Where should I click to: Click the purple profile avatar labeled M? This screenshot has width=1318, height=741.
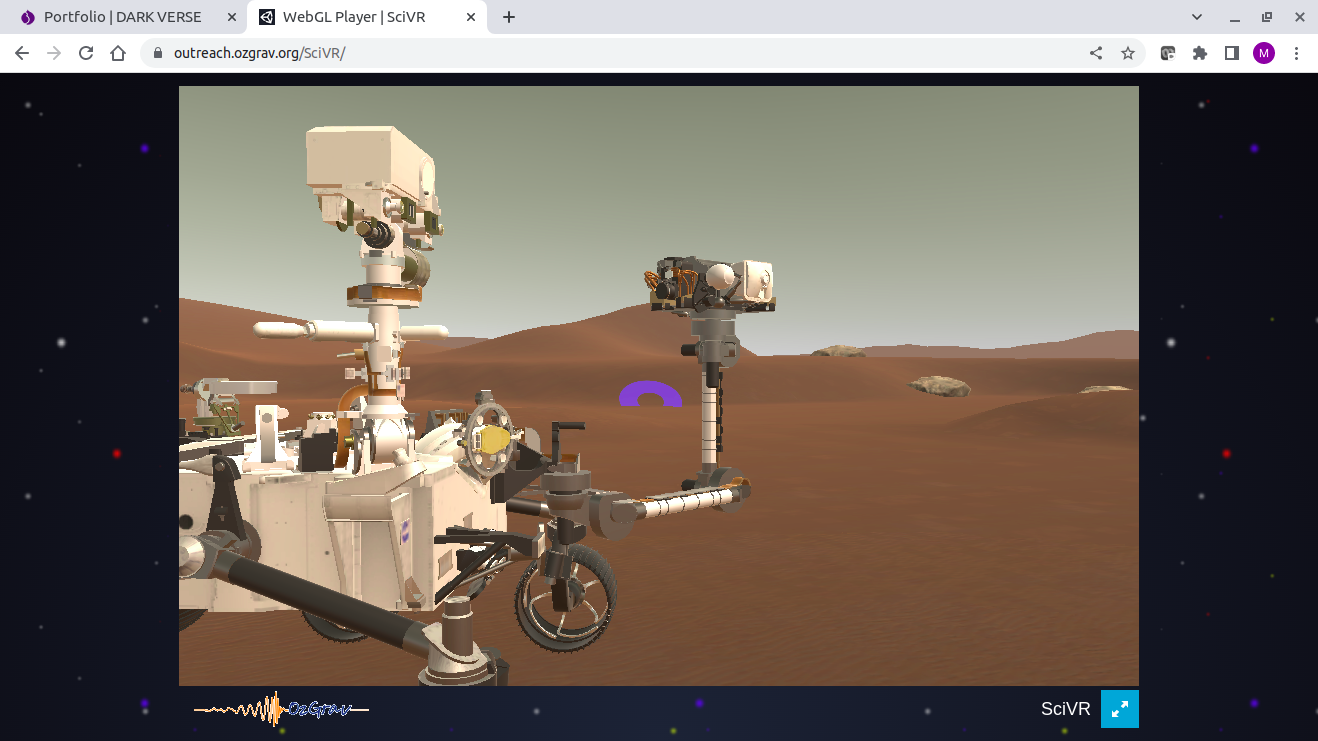1264,53
